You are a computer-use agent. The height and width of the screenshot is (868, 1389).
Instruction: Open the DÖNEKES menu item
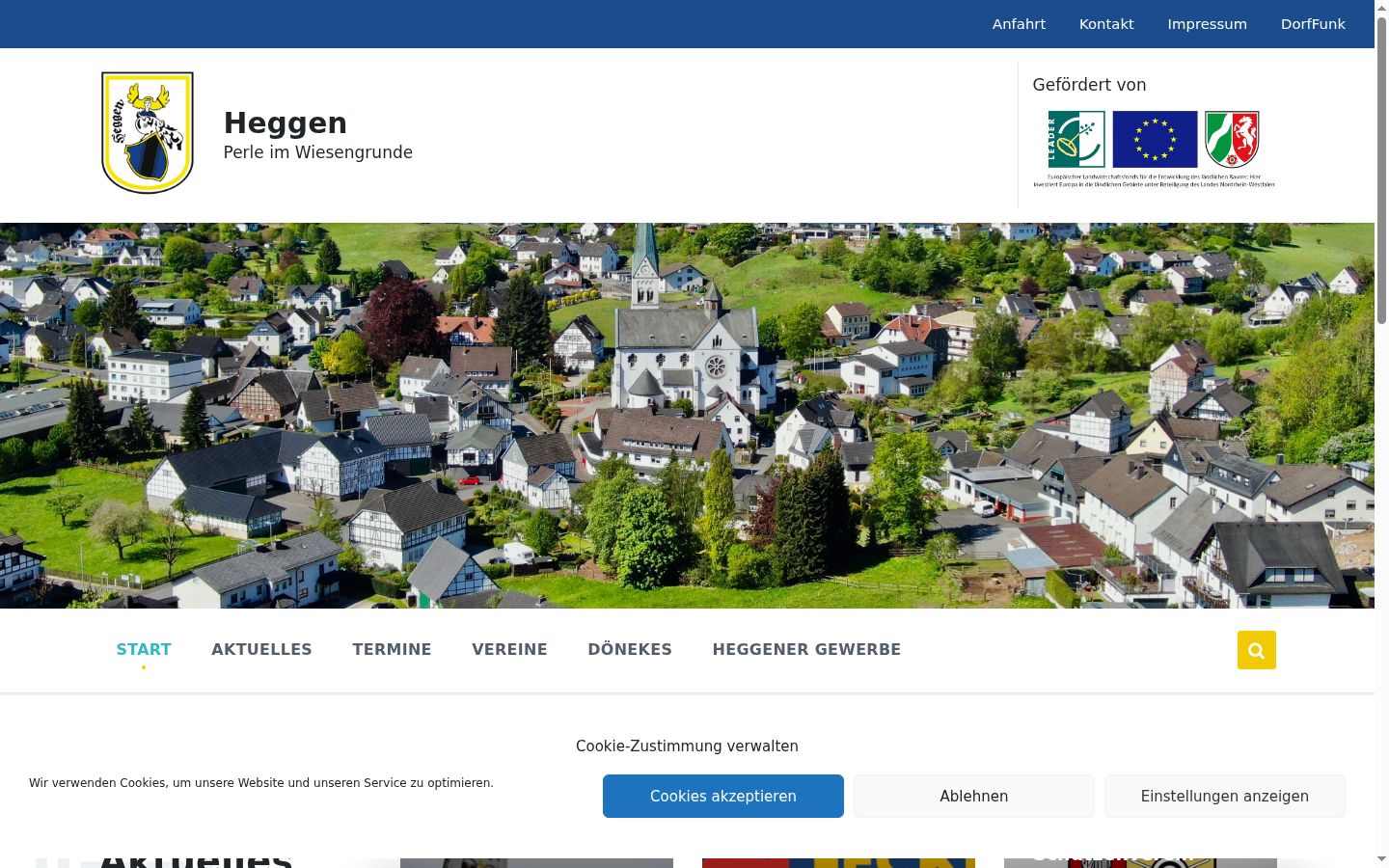[630, 649]
